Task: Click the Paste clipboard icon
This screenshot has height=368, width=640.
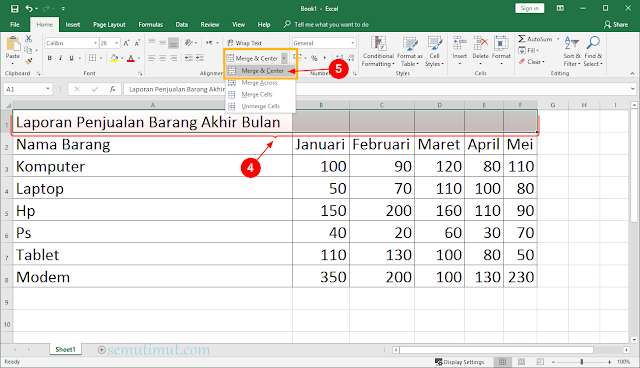Action: point(13,44)
